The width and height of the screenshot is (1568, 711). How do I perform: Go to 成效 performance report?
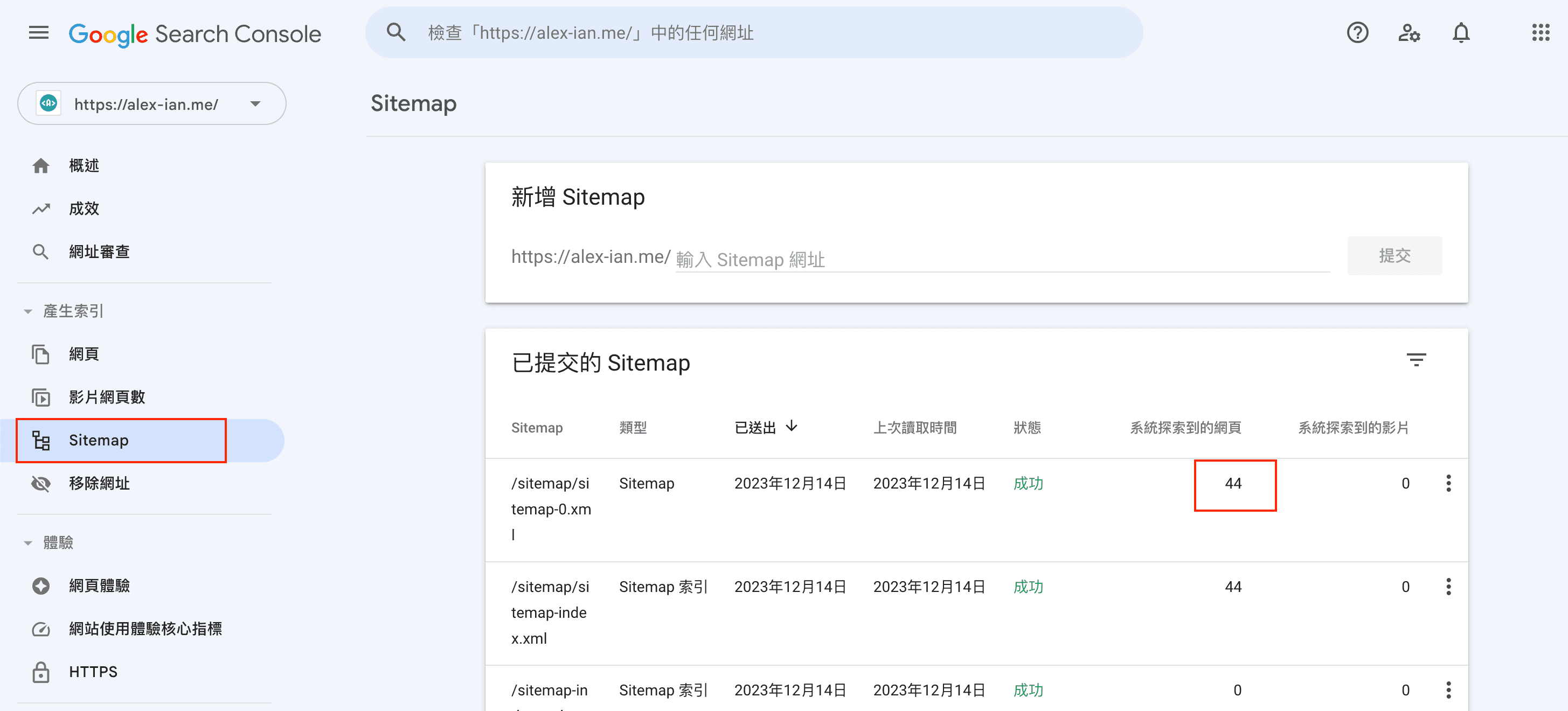tap(84, 209)
